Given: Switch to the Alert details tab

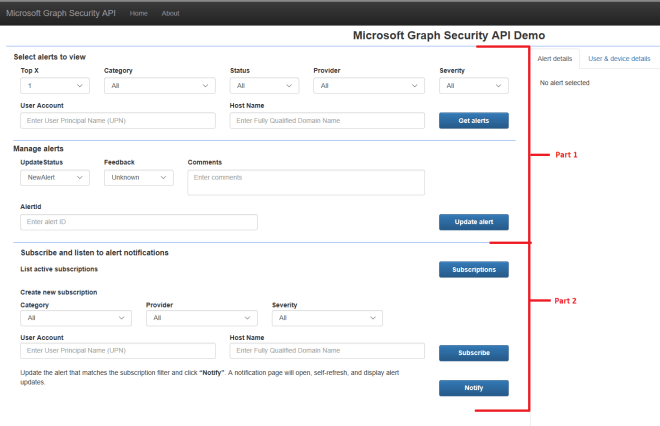Looking at the screenshot, I should click(554, 59).
